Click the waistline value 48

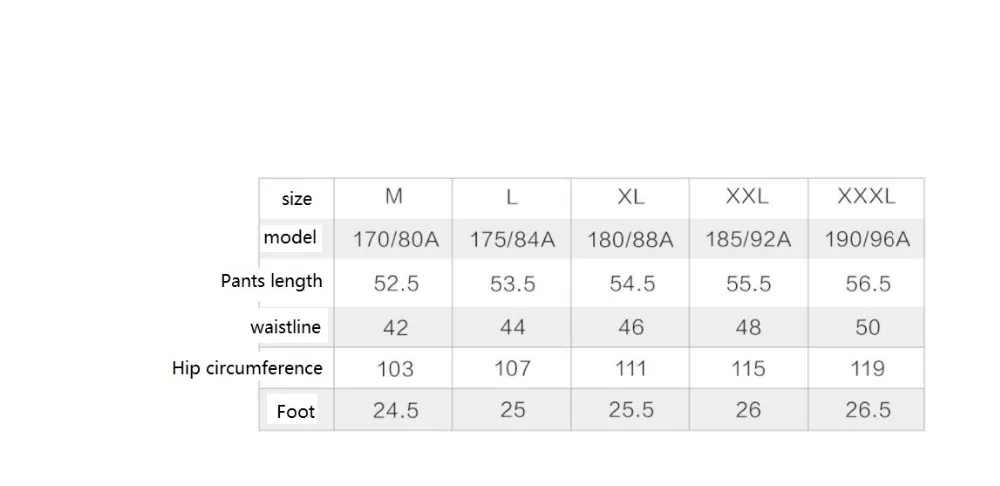click(748, 327)
